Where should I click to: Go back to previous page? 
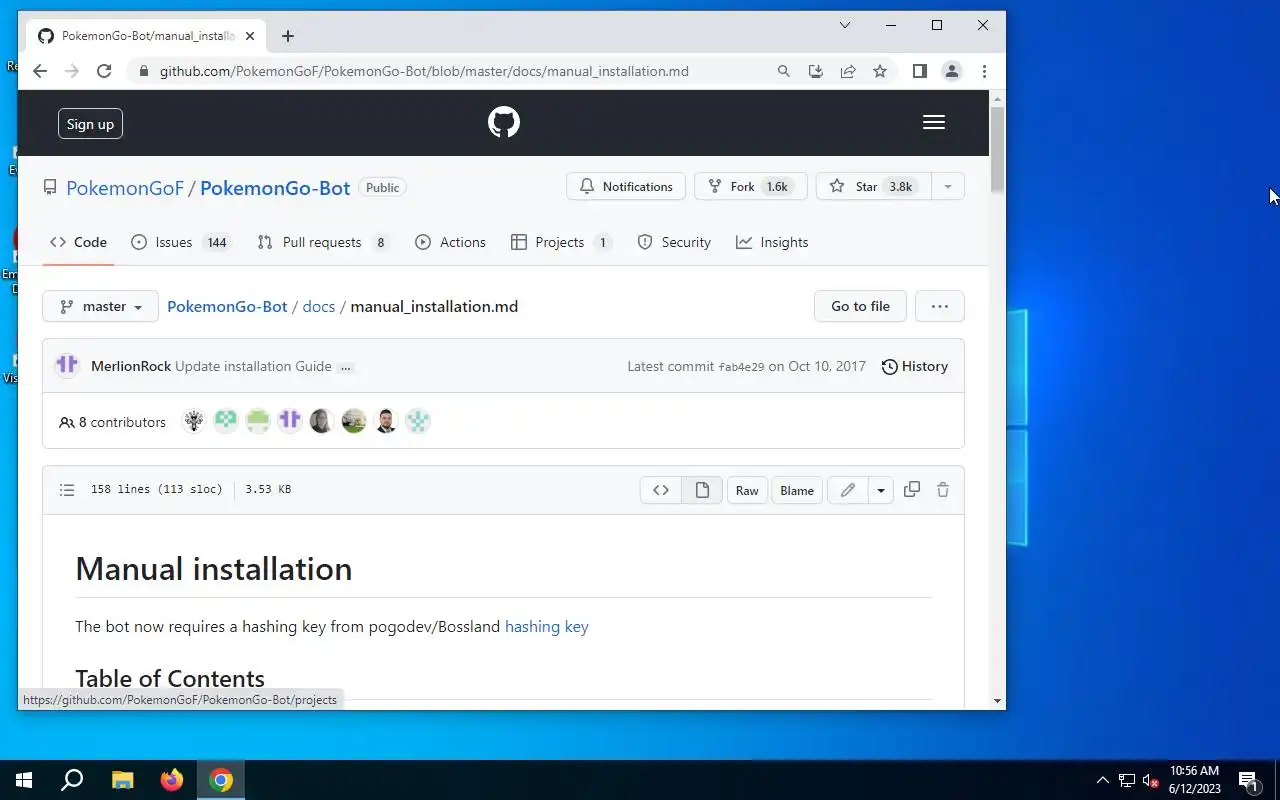tap(40, 71)
